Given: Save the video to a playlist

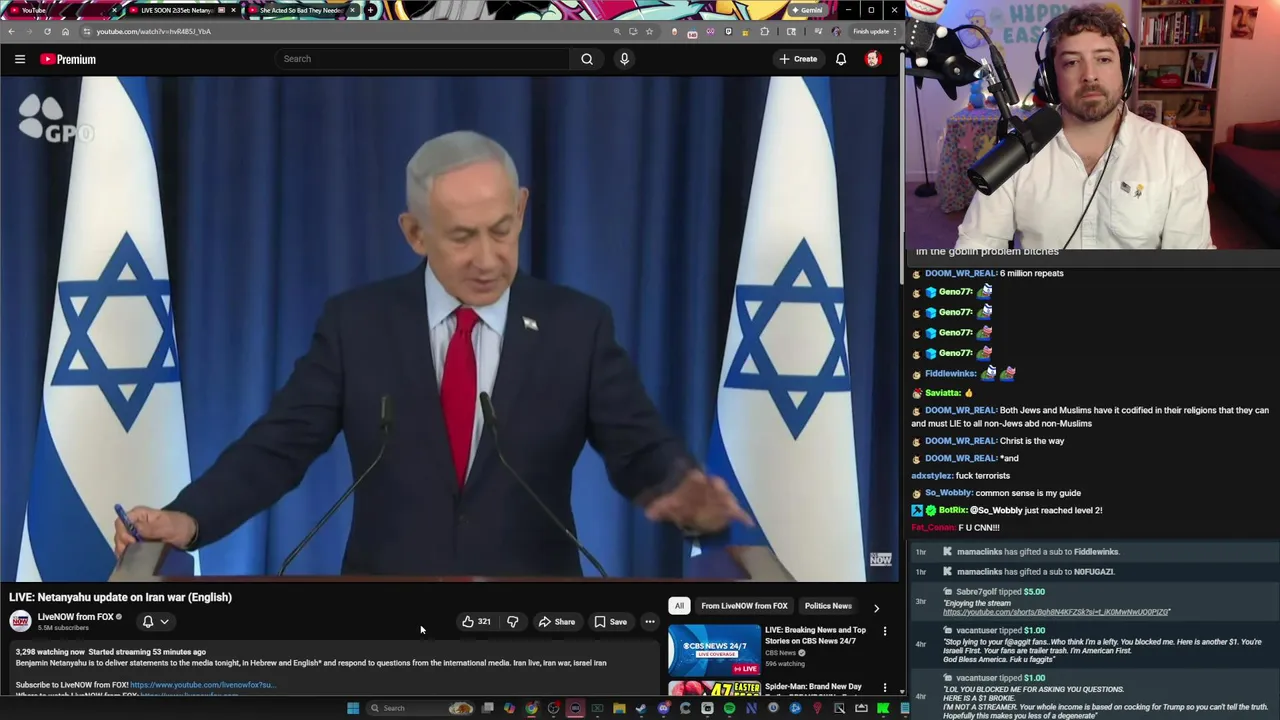Looking at the screenshot, I should pyautogui.click(x=610, y=622).
